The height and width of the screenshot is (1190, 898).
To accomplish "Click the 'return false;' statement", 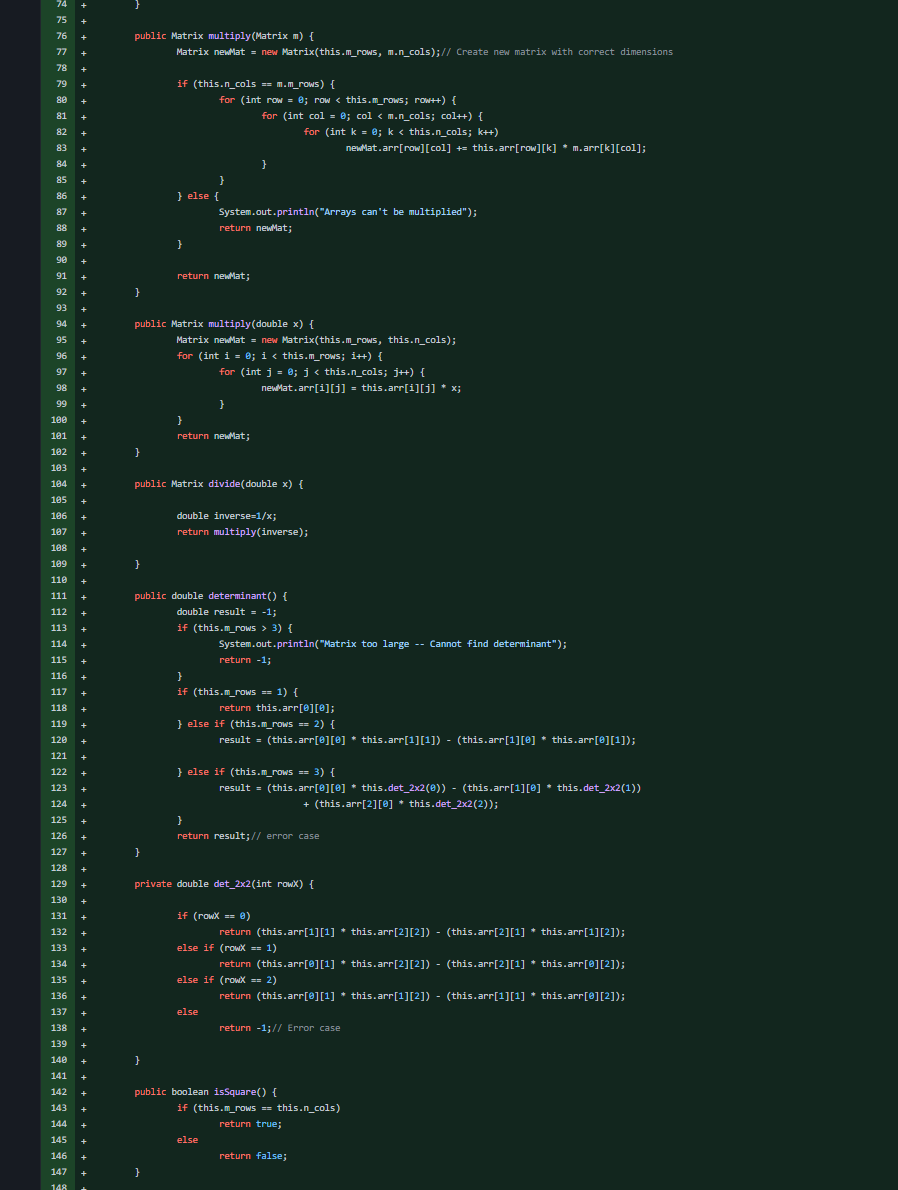I will pyautogui.click(x=254, y=1157).
